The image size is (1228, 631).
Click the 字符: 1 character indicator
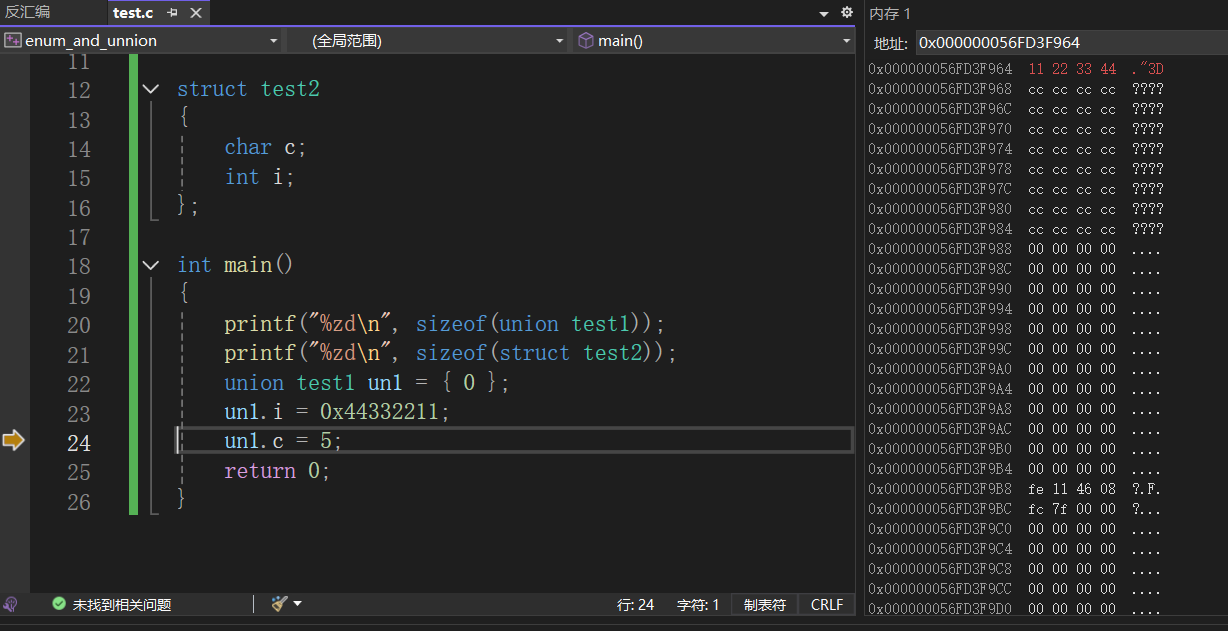tap(698, 605)
